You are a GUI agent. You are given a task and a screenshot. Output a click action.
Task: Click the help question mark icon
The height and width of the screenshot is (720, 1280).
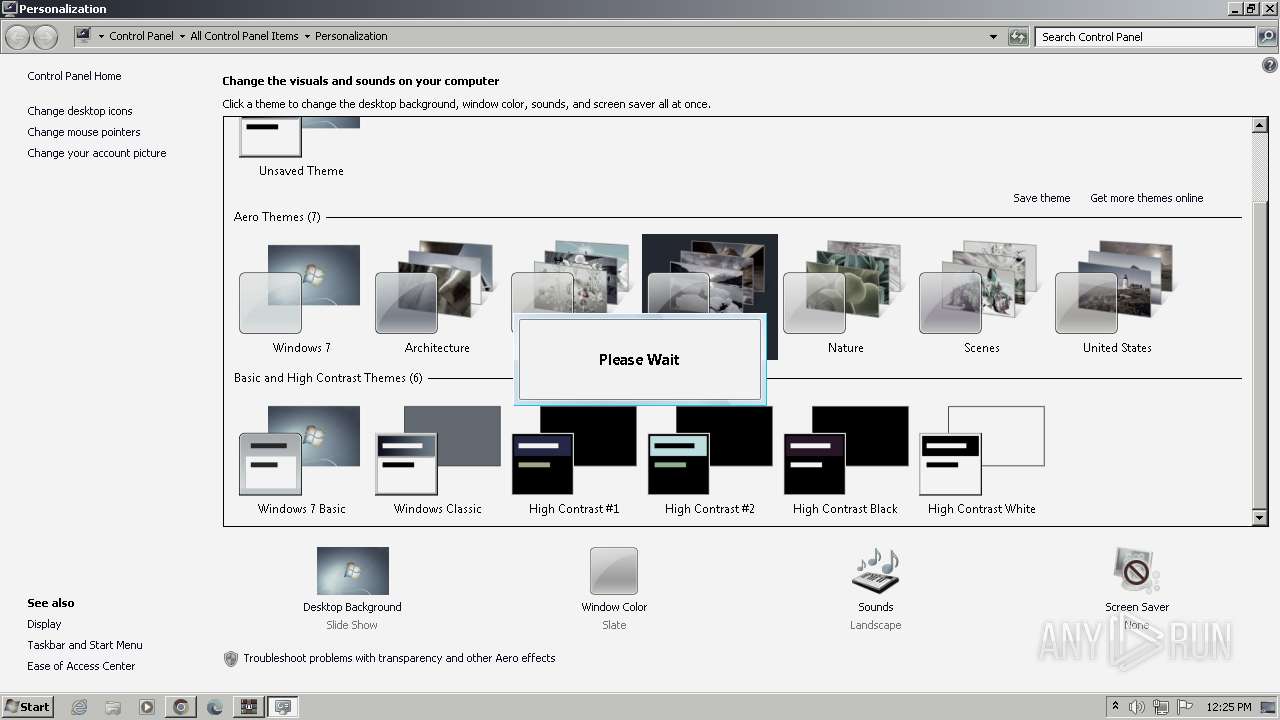[1270, 65]
